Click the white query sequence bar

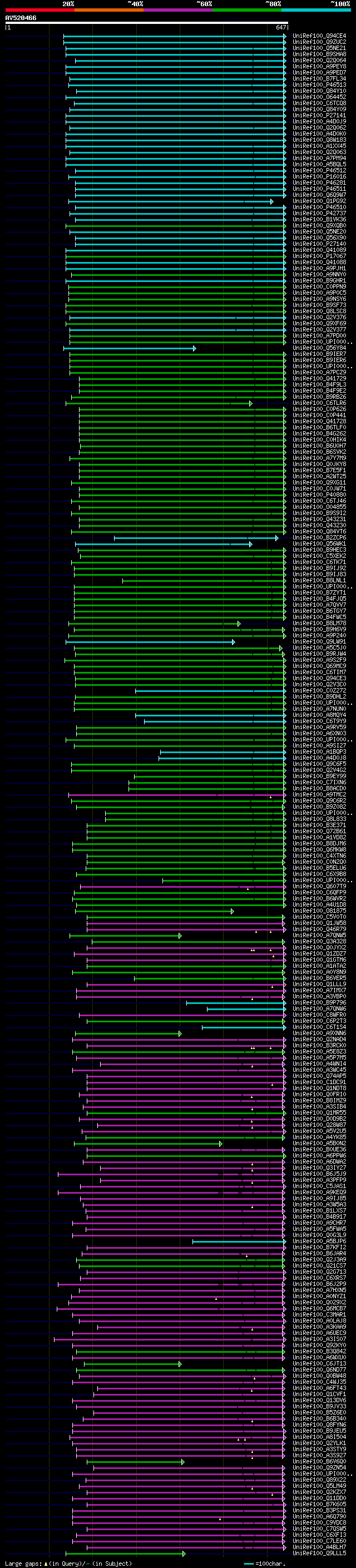pyautogui.click(x=147, y=23)
